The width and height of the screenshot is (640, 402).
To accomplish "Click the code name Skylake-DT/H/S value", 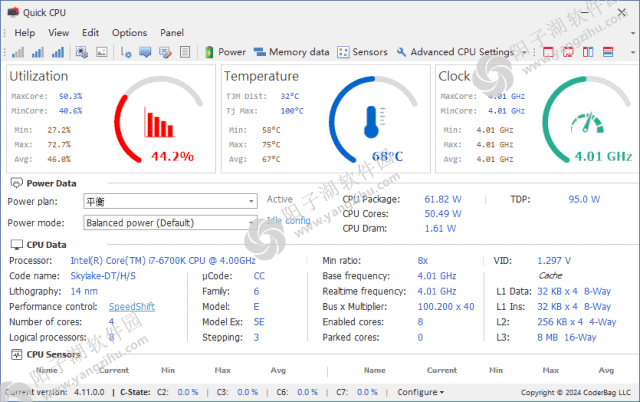I will 103,276.
